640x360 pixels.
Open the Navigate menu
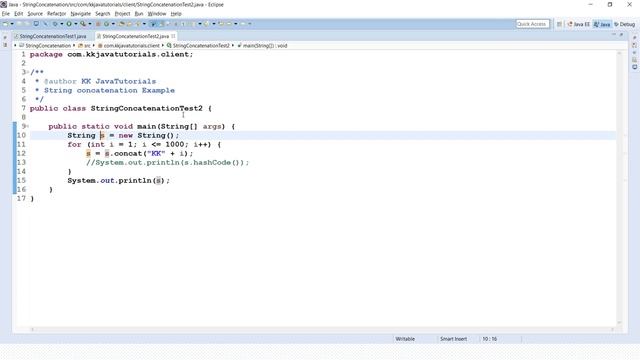click(x=81, y=14)
